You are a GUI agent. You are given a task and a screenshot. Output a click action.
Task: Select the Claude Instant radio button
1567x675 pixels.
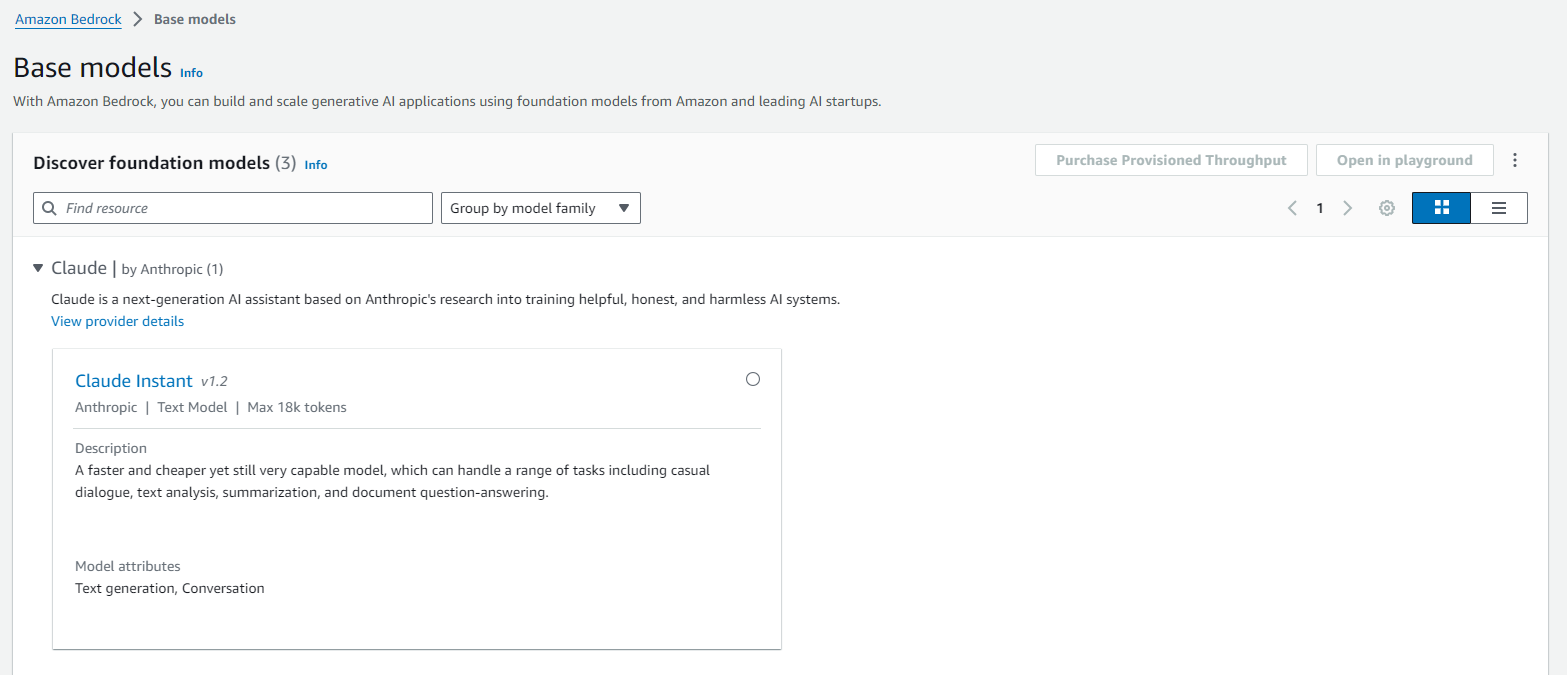coord(753,379)
